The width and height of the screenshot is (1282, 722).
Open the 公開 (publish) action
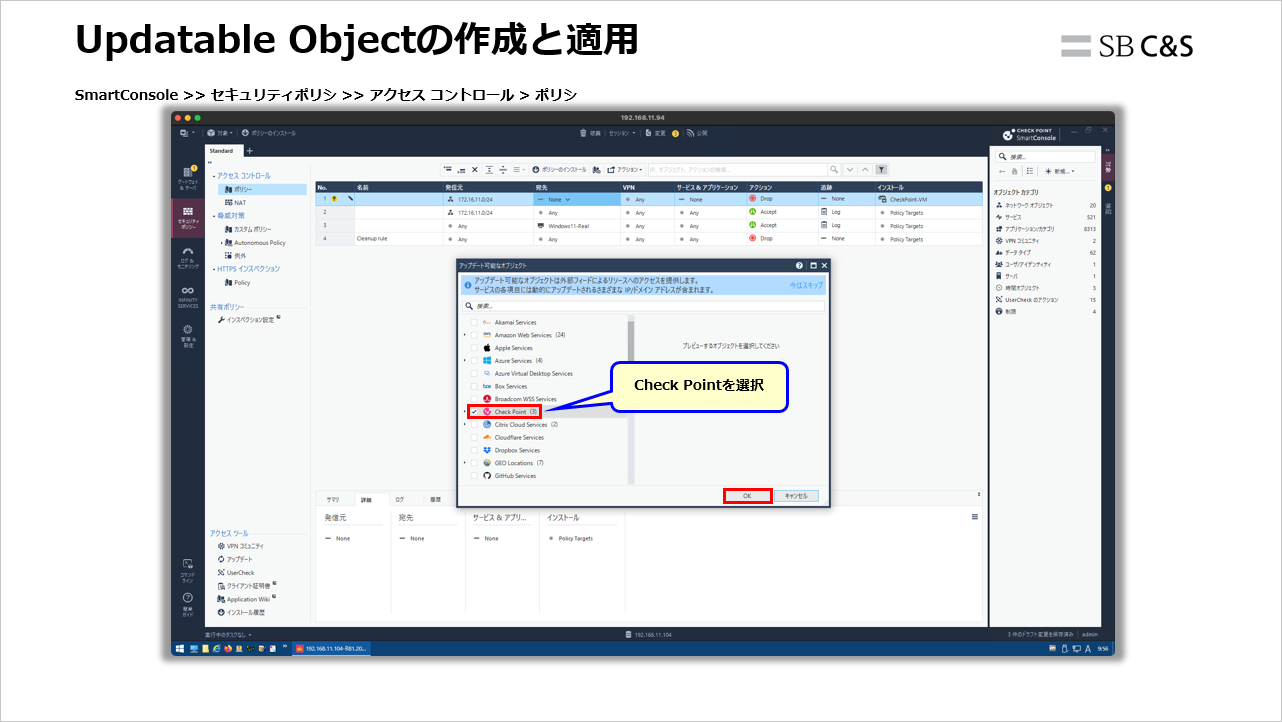(700, 131)
